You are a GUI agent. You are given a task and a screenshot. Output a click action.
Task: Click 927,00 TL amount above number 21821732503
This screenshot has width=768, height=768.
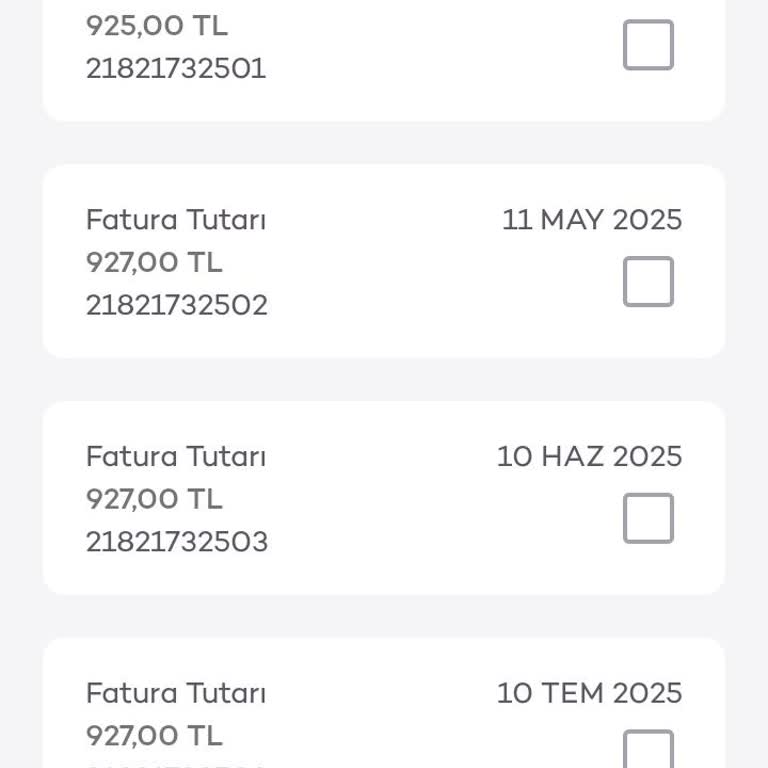(154, 499)
